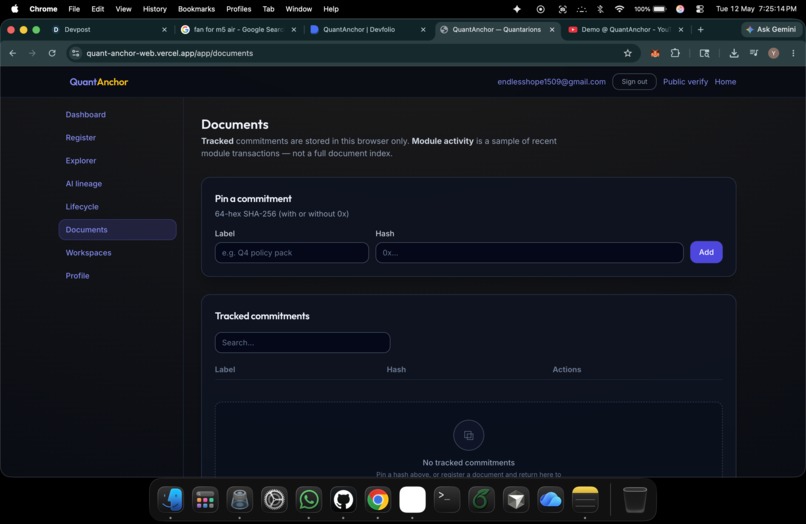Open the Chrome extensions puzzle icon
The height and width of the screenshot is (524, 806).
click(675, 53)
